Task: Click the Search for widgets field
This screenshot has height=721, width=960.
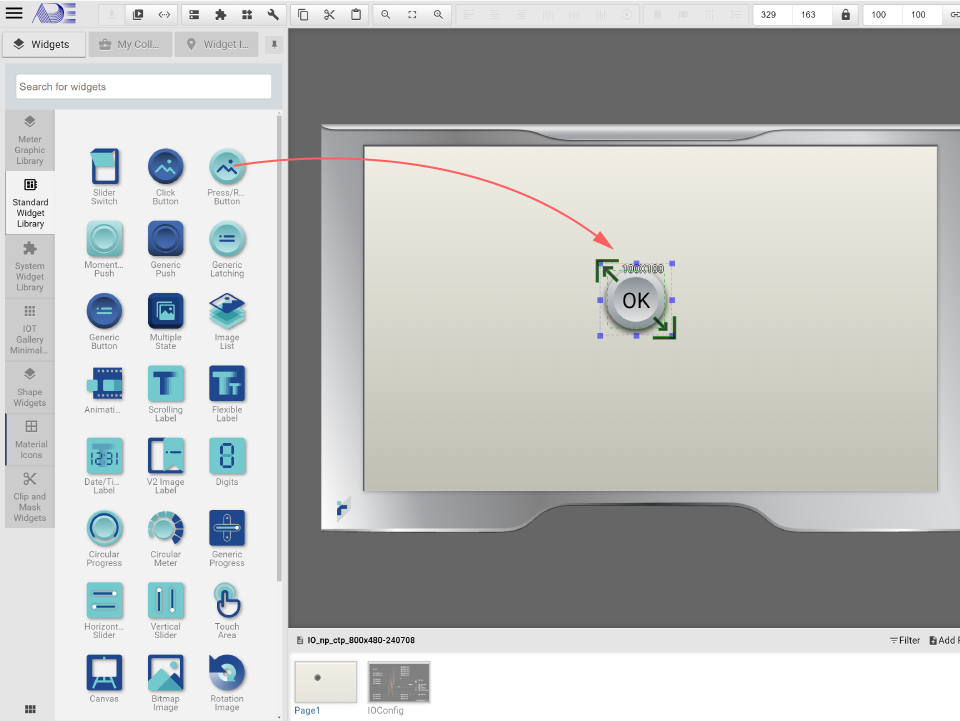Action: point(143,87)
